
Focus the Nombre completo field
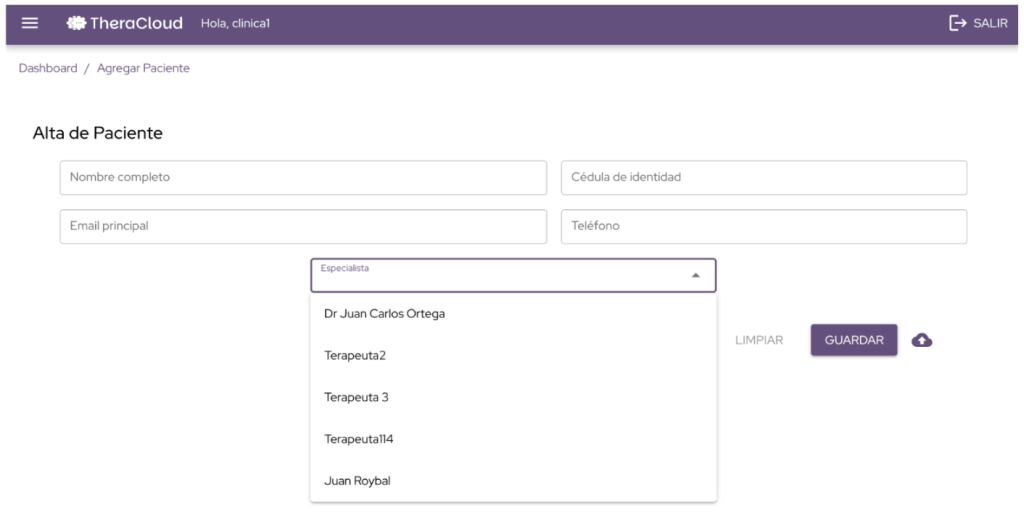click(x=303, y=177)
